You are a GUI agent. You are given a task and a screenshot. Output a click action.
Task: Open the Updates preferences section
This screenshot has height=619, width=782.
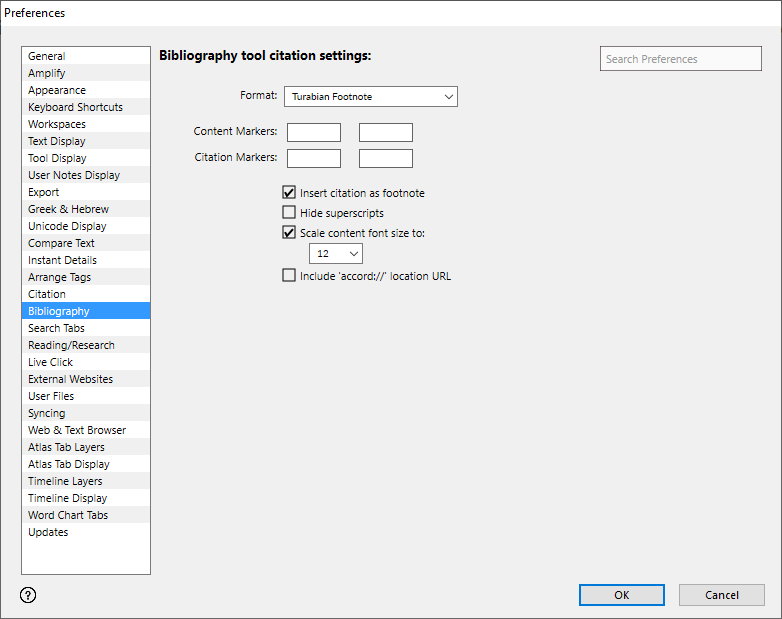[48, 532]
